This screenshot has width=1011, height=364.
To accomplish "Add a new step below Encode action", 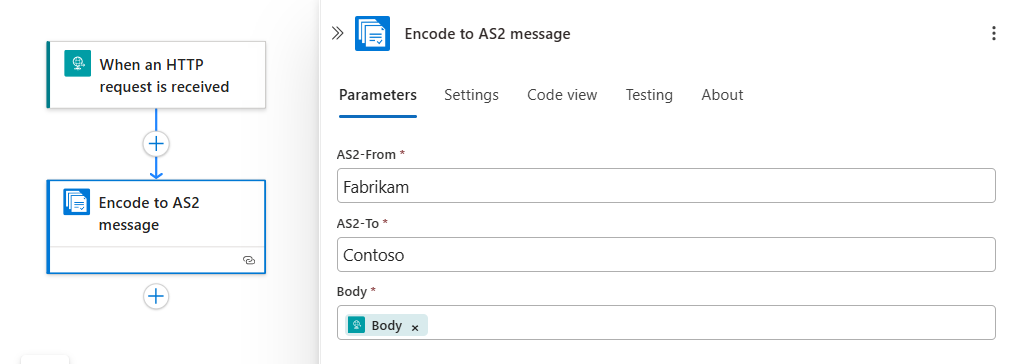I will tap(155, 296).
